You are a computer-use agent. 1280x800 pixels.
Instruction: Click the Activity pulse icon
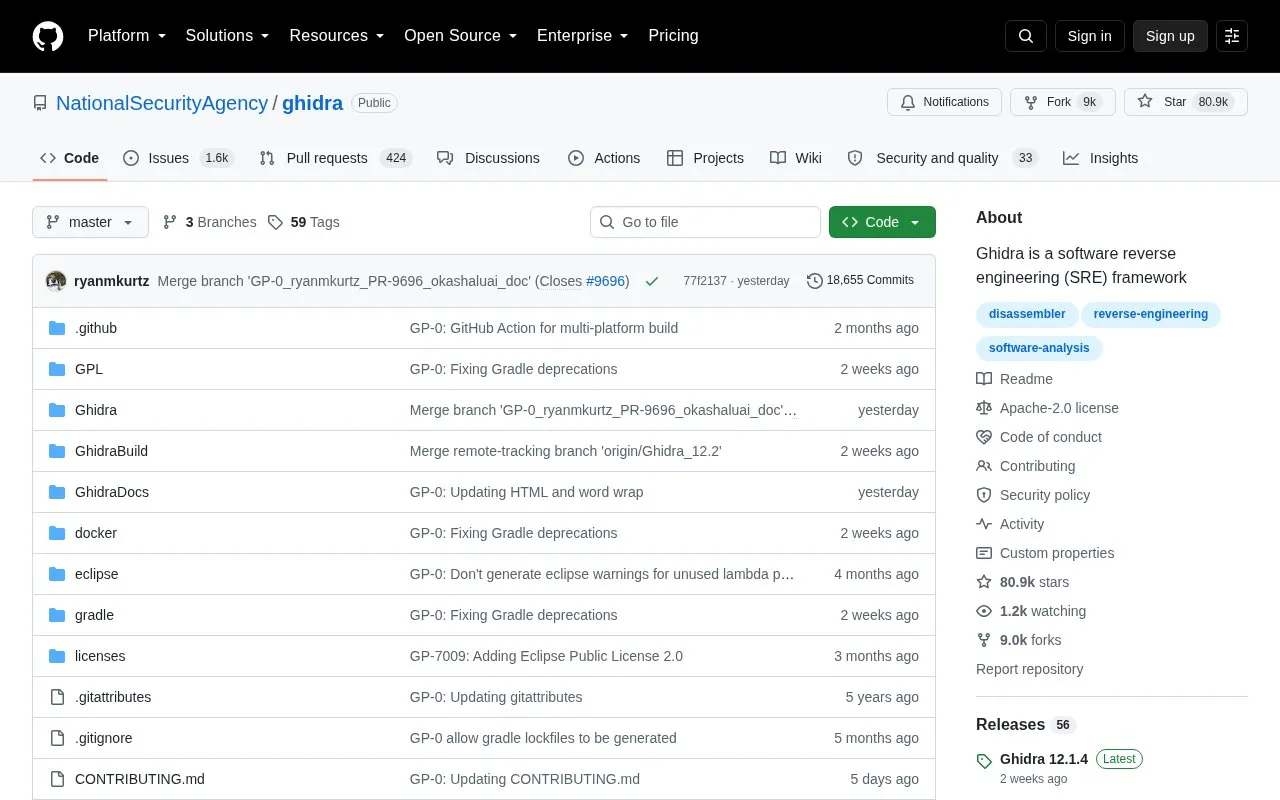(984, 524)
